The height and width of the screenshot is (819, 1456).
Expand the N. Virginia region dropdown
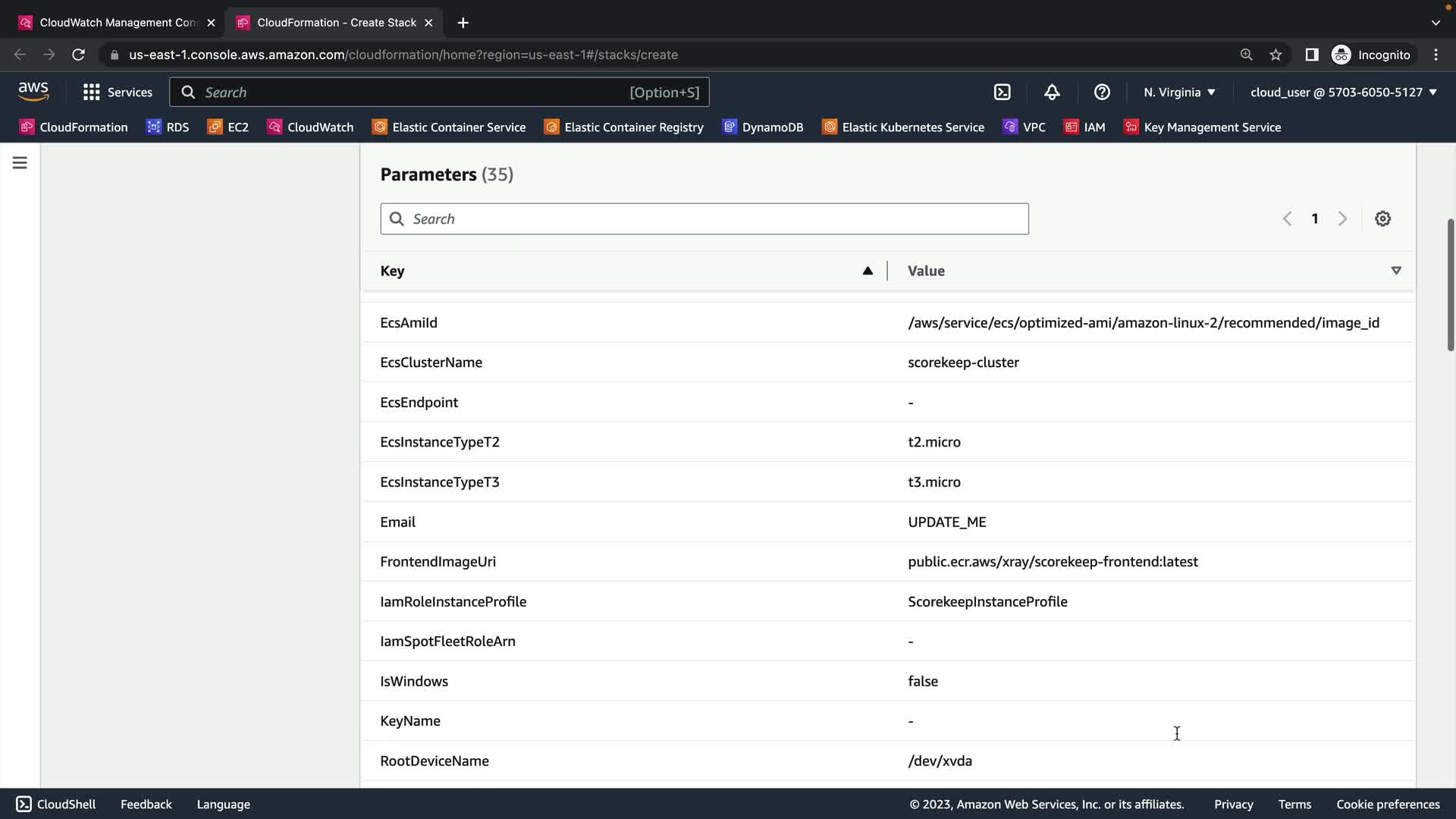pos(1179,93)
